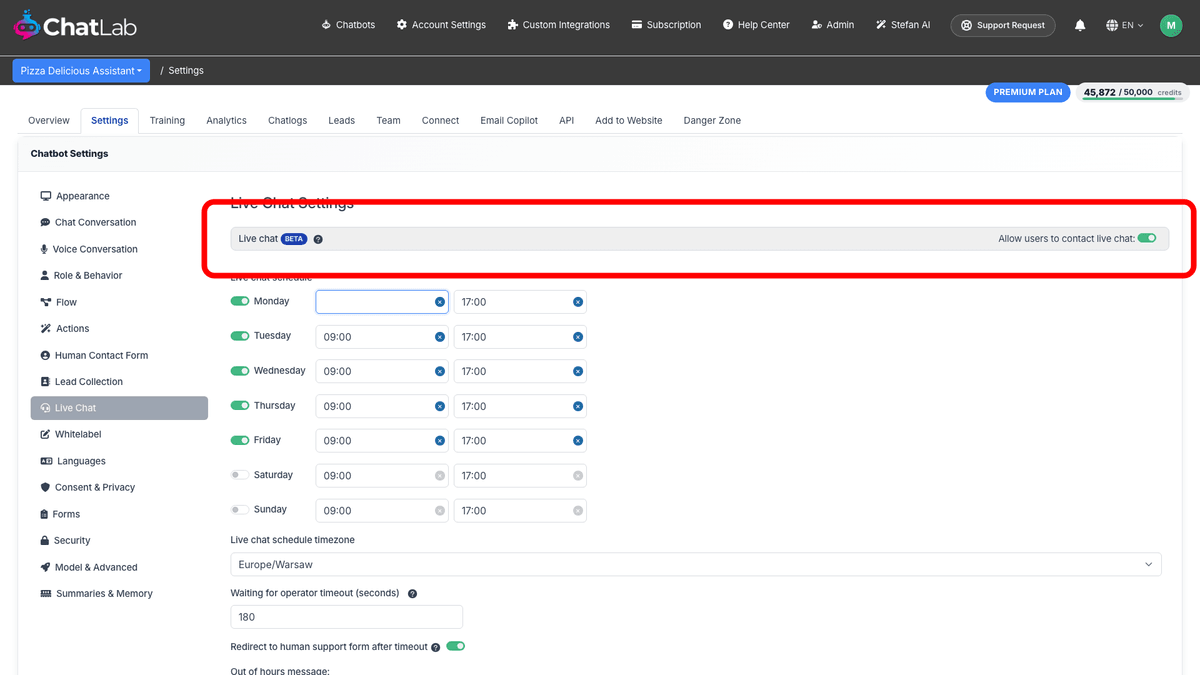Switch to Training tab
The height and width of the screenshot is (675, 1200).
point(167,120)
